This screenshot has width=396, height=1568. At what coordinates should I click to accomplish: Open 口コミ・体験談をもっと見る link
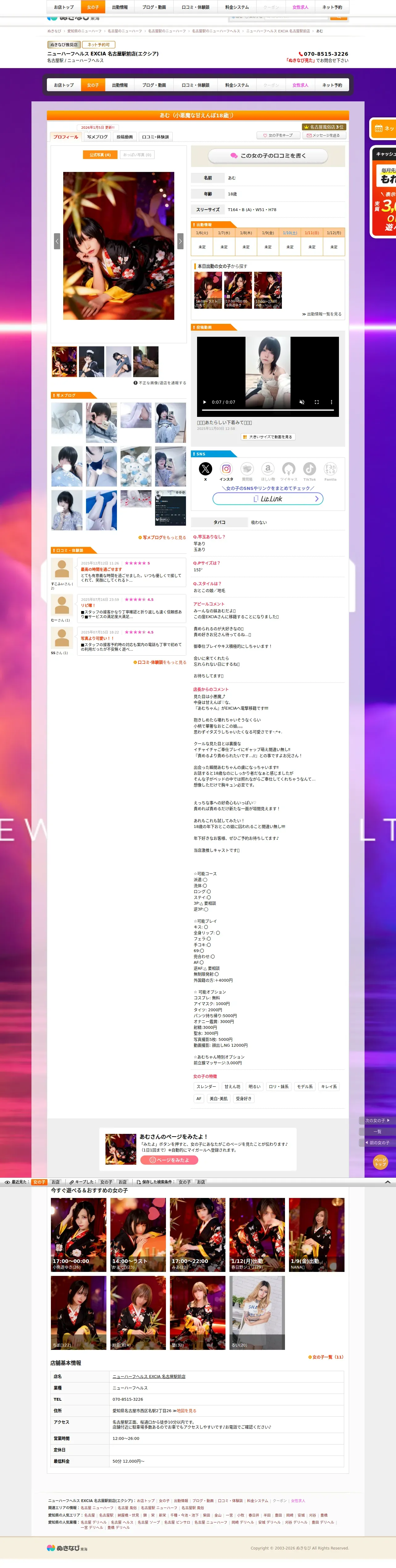(160, 662)
